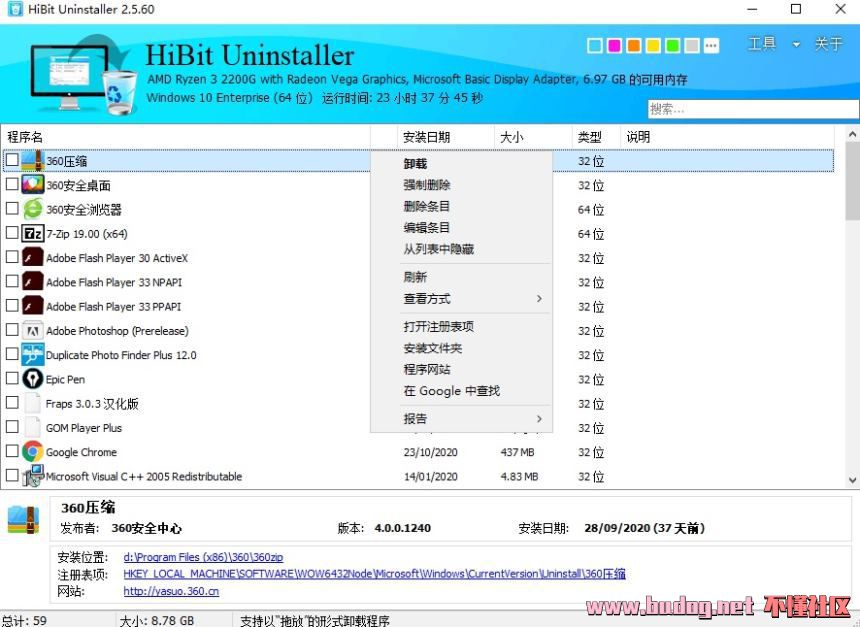
Task: Click the Epic Pen program icon
Action: (32, 379)
